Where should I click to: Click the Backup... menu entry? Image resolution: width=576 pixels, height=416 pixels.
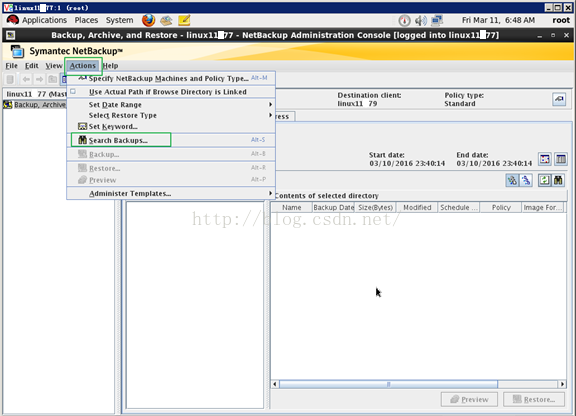pos(171,154)
